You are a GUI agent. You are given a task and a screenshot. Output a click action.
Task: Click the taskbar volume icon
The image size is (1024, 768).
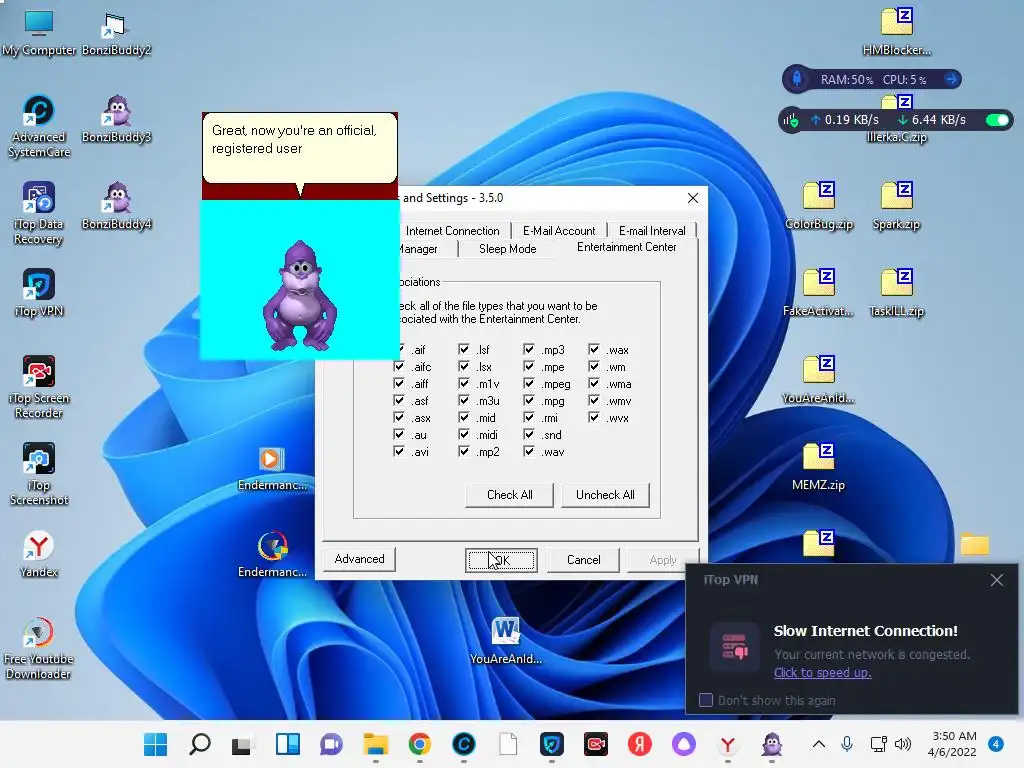tap(903, 744)
